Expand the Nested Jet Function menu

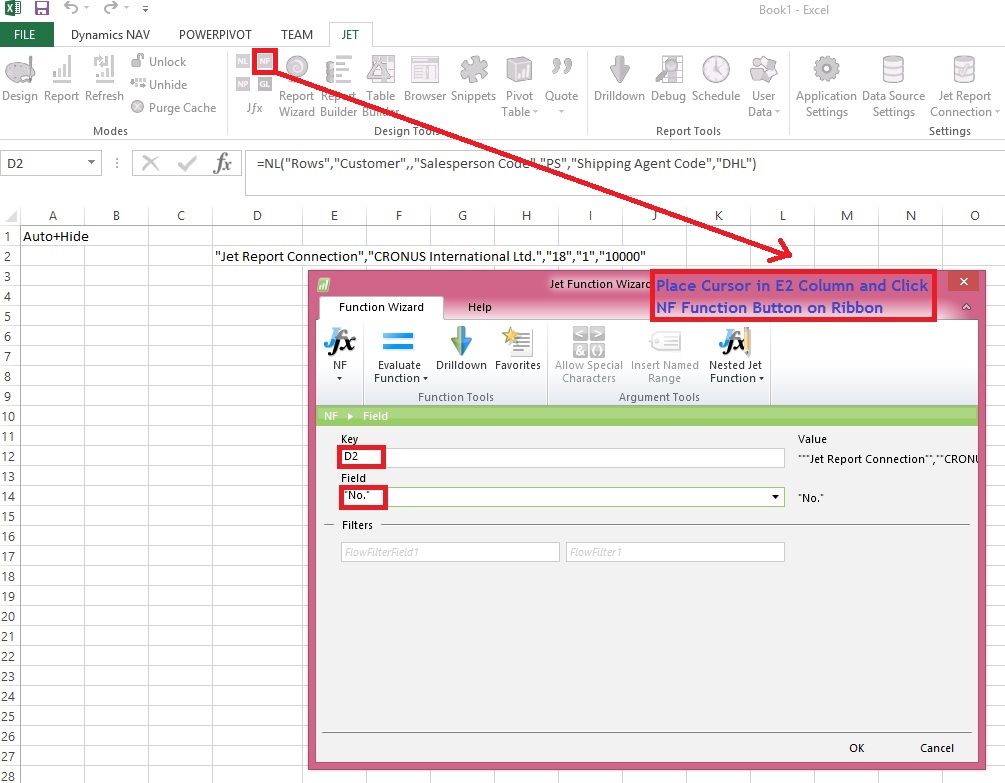point(735,356)
